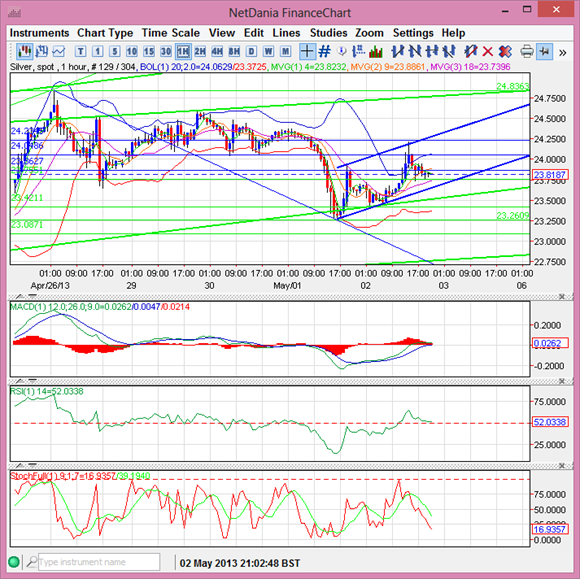Close the MACD study panel

pyautogui.click(x=562, y=297)
